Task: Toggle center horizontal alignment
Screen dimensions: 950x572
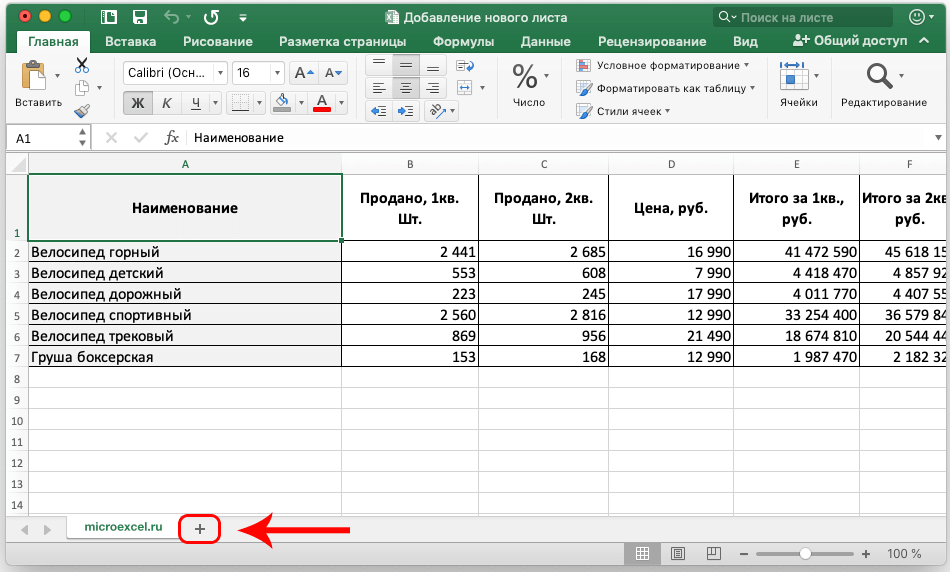Action: pyautogui.click(x=405, y=87)
